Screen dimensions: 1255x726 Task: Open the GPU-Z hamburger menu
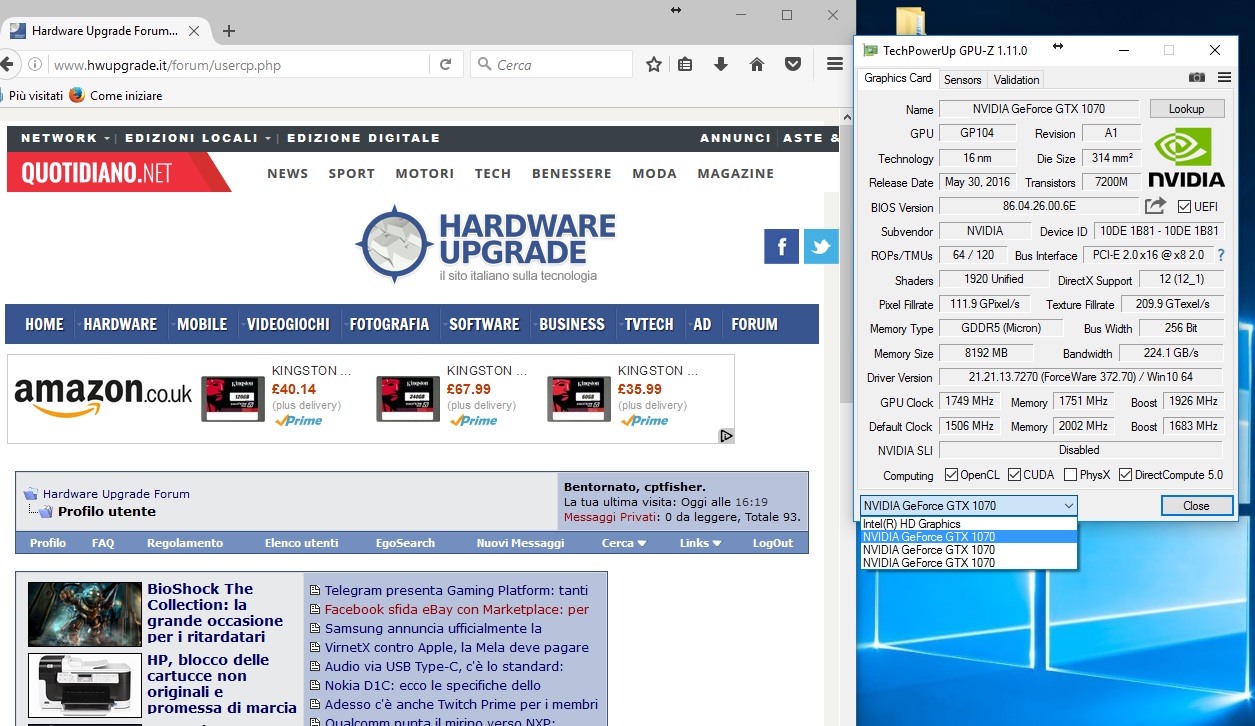point(1223,78)
